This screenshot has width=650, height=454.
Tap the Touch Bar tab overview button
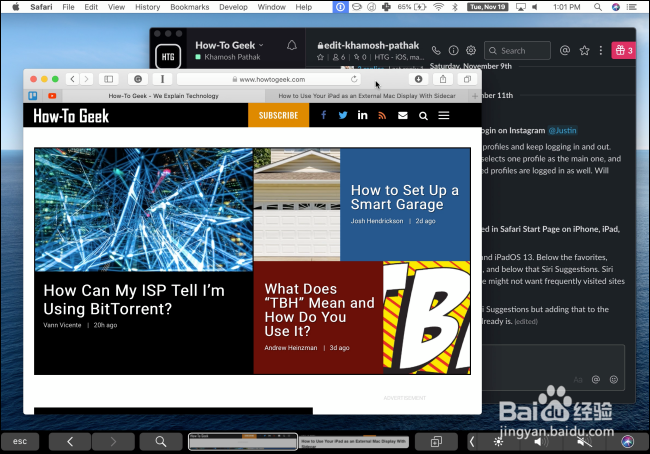click(x=436, y=442)
